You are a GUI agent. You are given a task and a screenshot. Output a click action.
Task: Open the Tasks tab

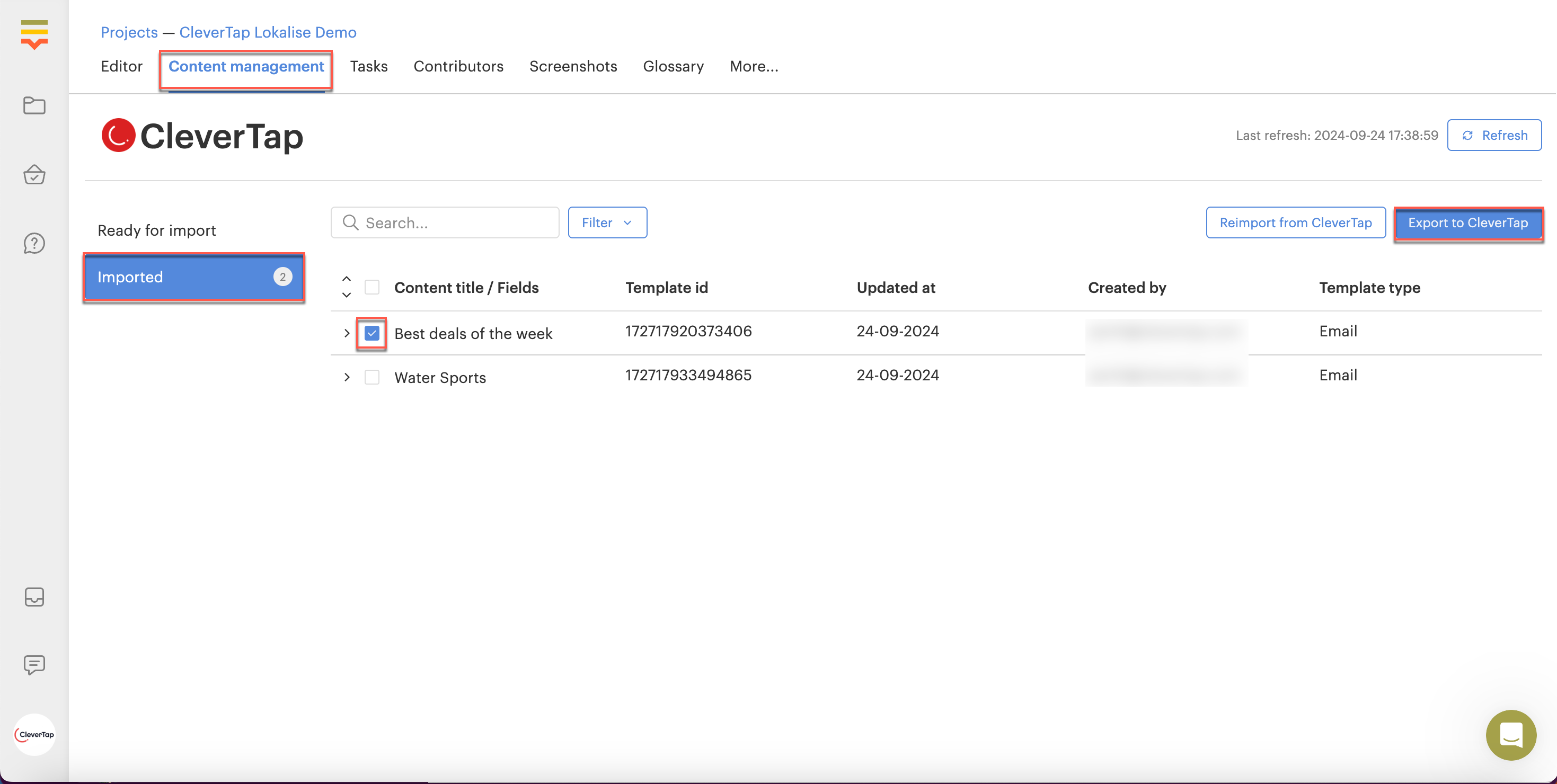[x=369, y=66]
